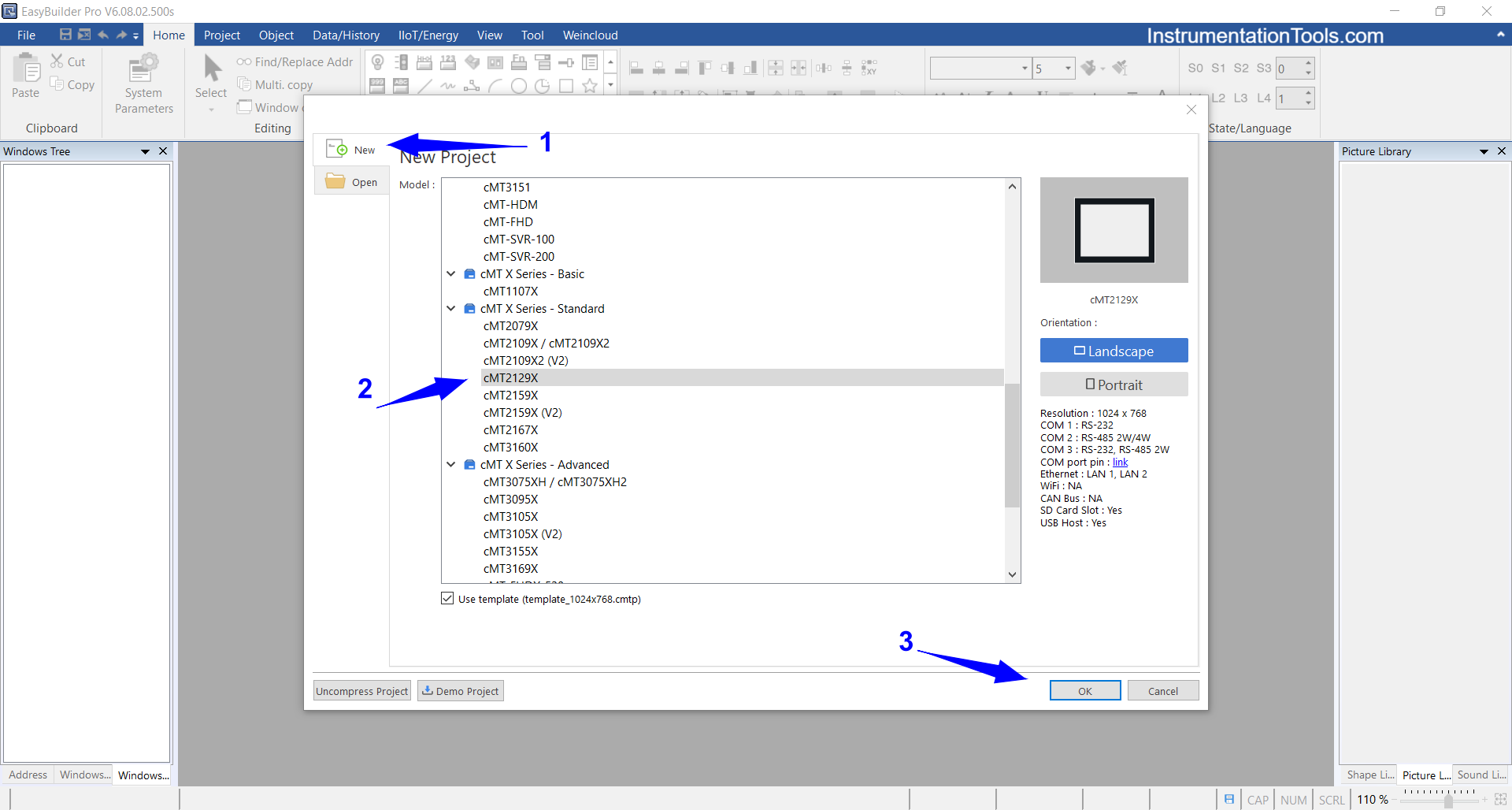Select the Circle drawing tool
Image resolution: width=1512 pixels, height=810 pixels.
coord(519,86)
